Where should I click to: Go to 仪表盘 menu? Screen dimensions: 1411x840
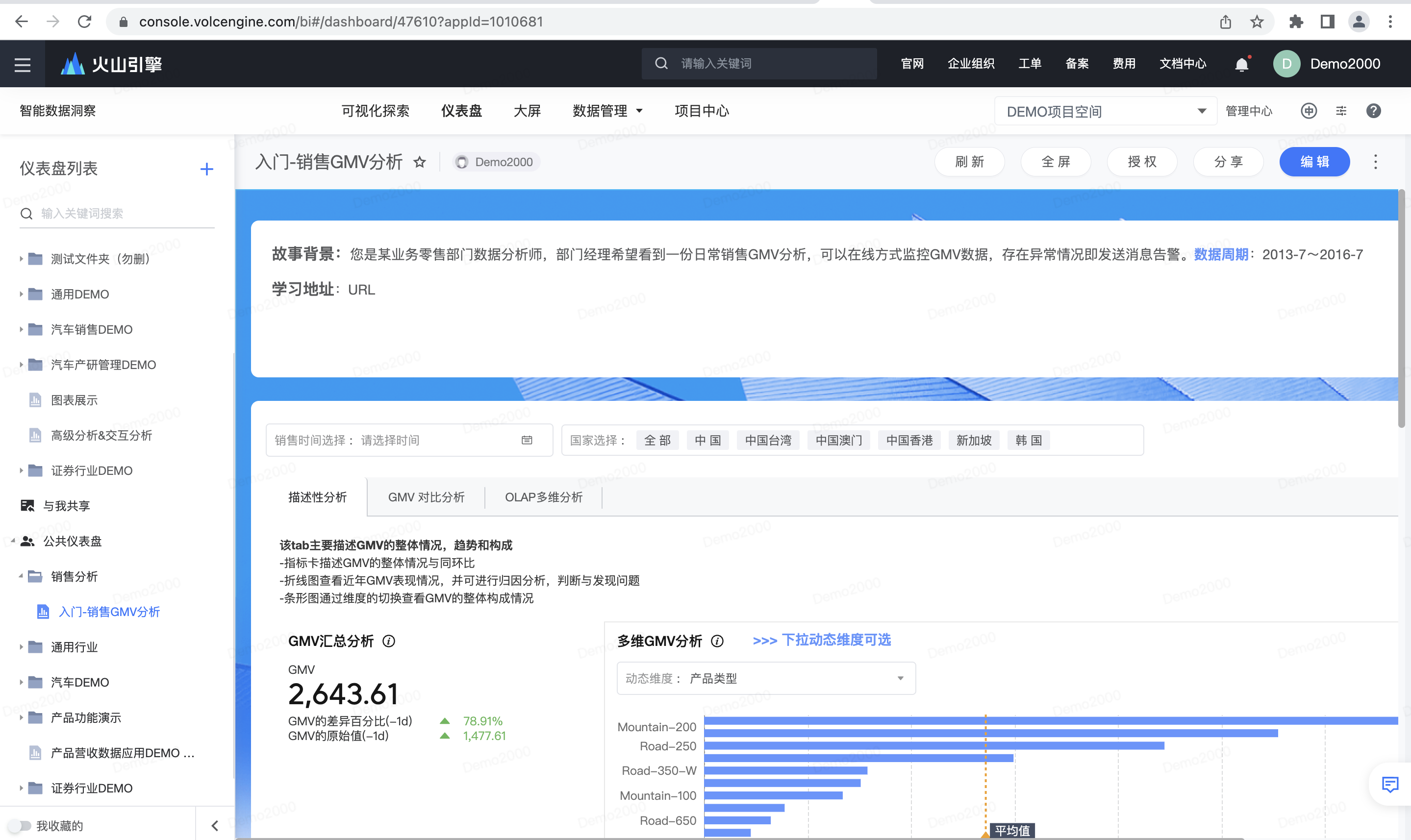[461, 111]
